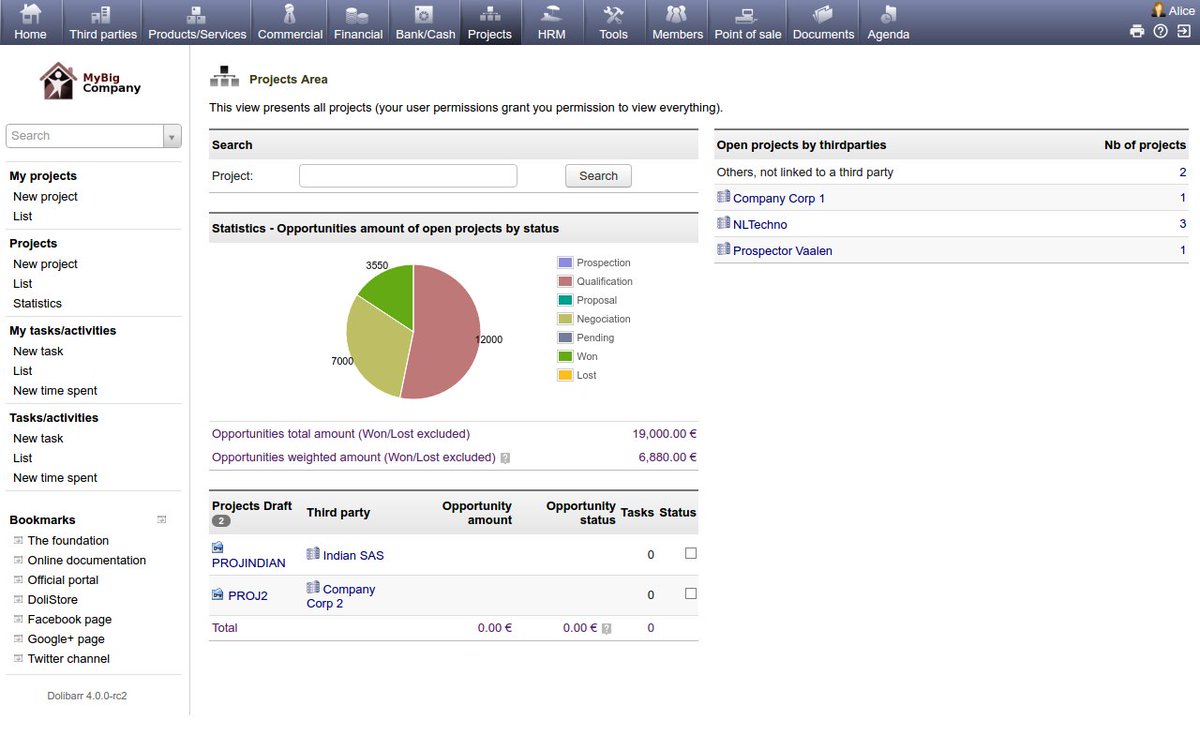Screen dimensions: 1200x750
Task: Click the Search button
Action: (597, 175)
